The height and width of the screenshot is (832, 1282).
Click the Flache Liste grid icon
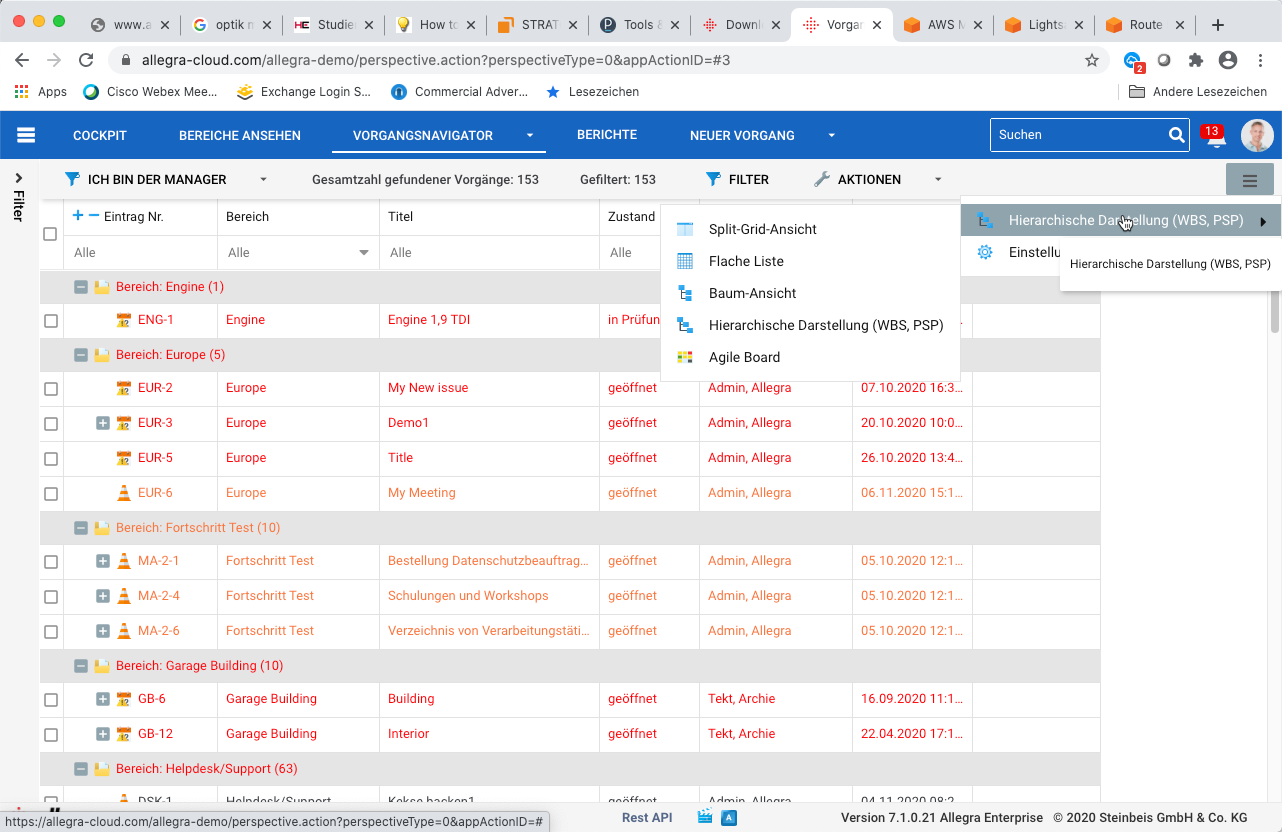[685, 261]
